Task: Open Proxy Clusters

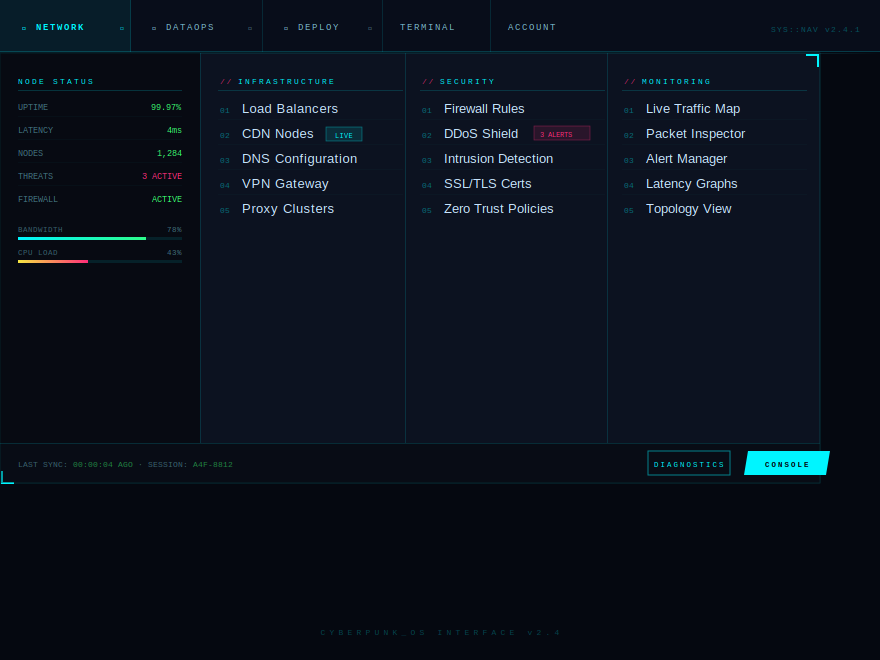Action: [310, 209]
